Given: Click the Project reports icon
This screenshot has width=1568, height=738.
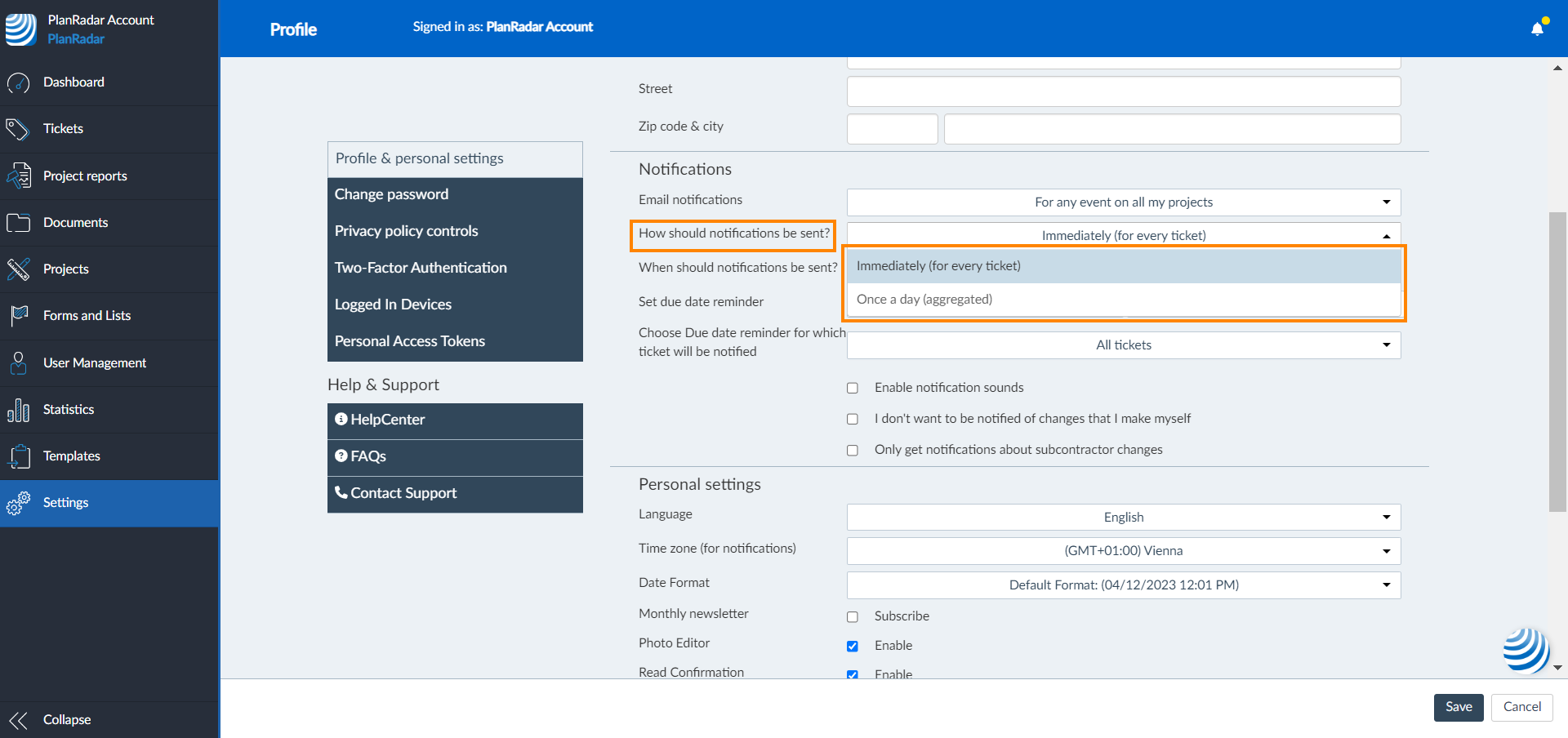Looking at the screenshot, I should point(18,176).
